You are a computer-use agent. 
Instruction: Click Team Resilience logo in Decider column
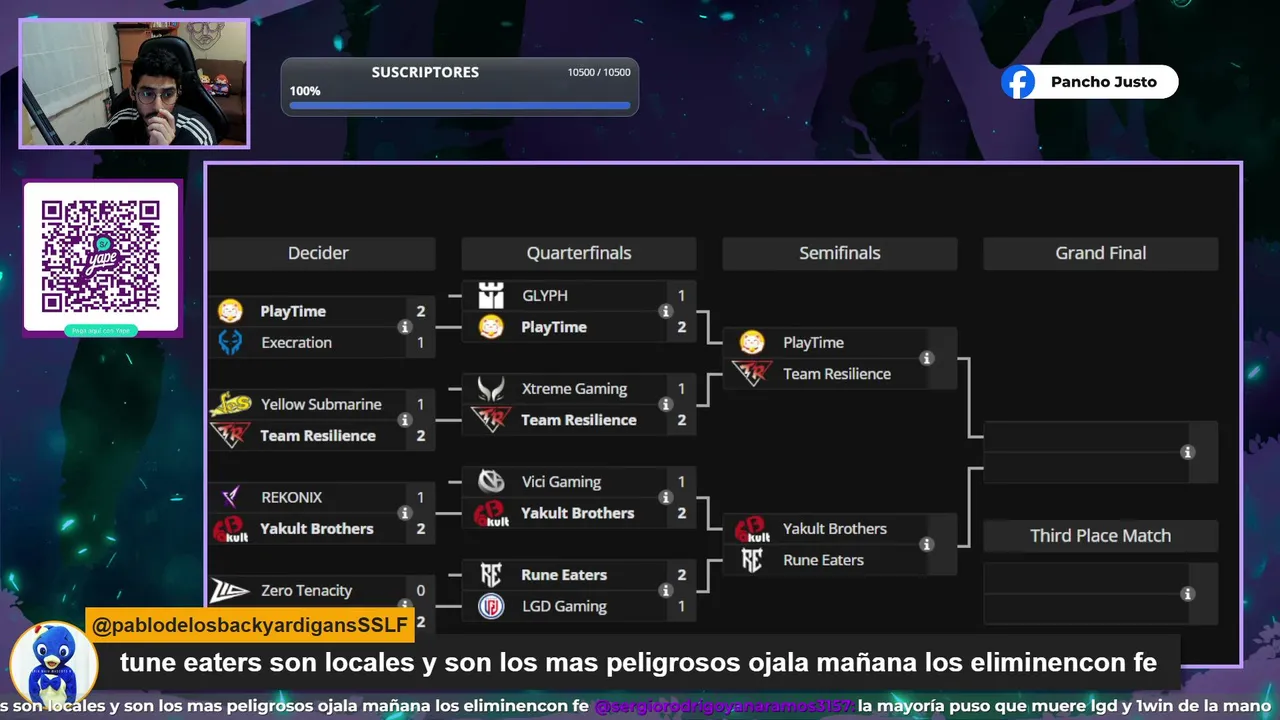click(229, 435)
